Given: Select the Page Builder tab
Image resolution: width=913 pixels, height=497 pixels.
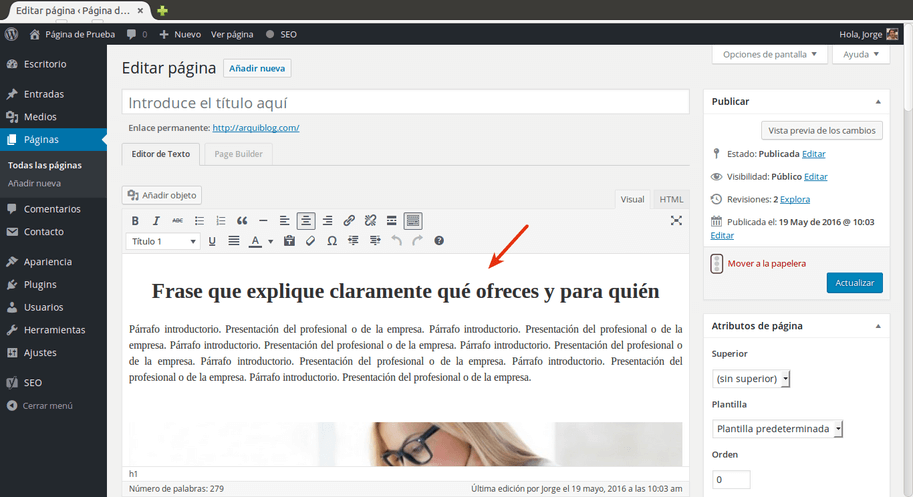Looking at the screenshot, I should [x=238, y=154].
